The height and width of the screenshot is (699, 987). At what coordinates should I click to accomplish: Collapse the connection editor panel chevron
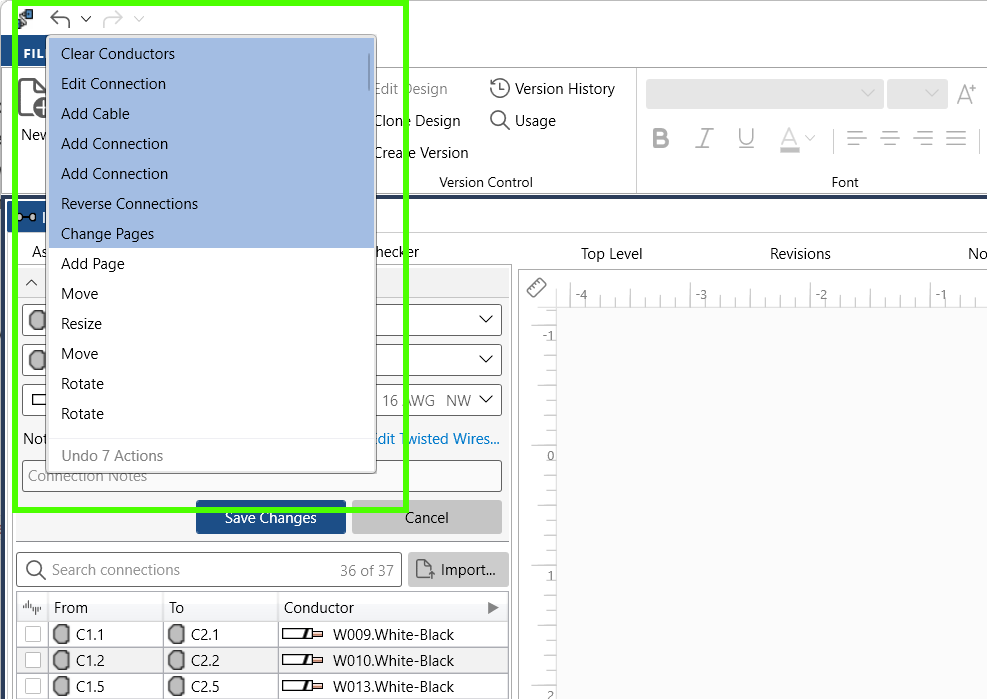point(31,283)
